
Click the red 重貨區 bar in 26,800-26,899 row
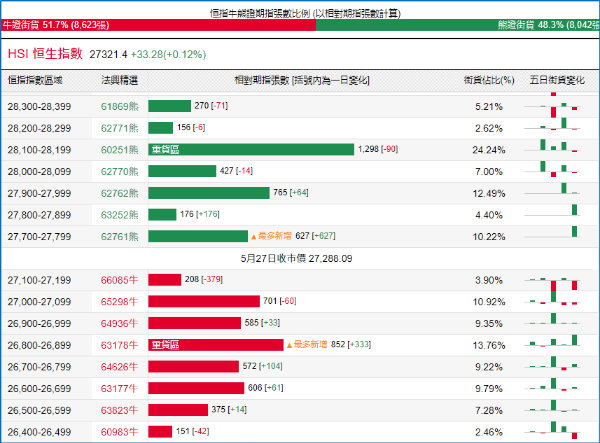[x=216, y=345]
